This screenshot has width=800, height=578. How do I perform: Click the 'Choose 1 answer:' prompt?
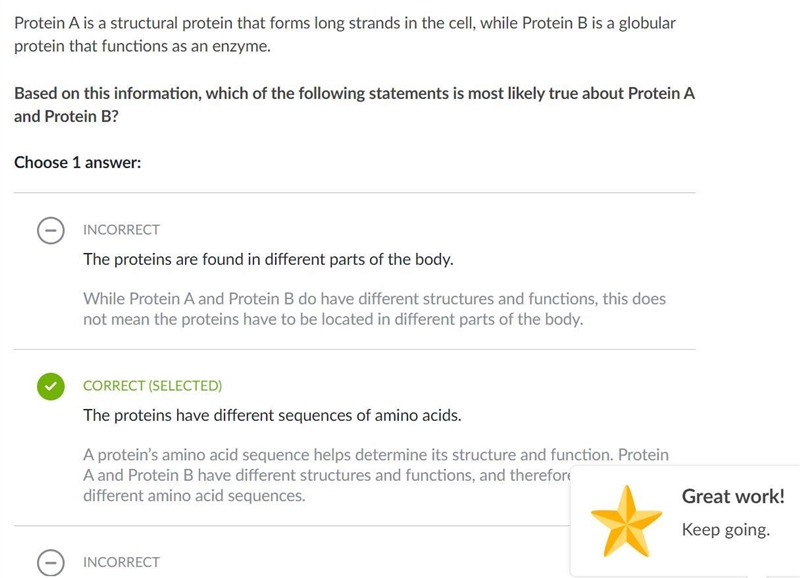click(78, 162)
